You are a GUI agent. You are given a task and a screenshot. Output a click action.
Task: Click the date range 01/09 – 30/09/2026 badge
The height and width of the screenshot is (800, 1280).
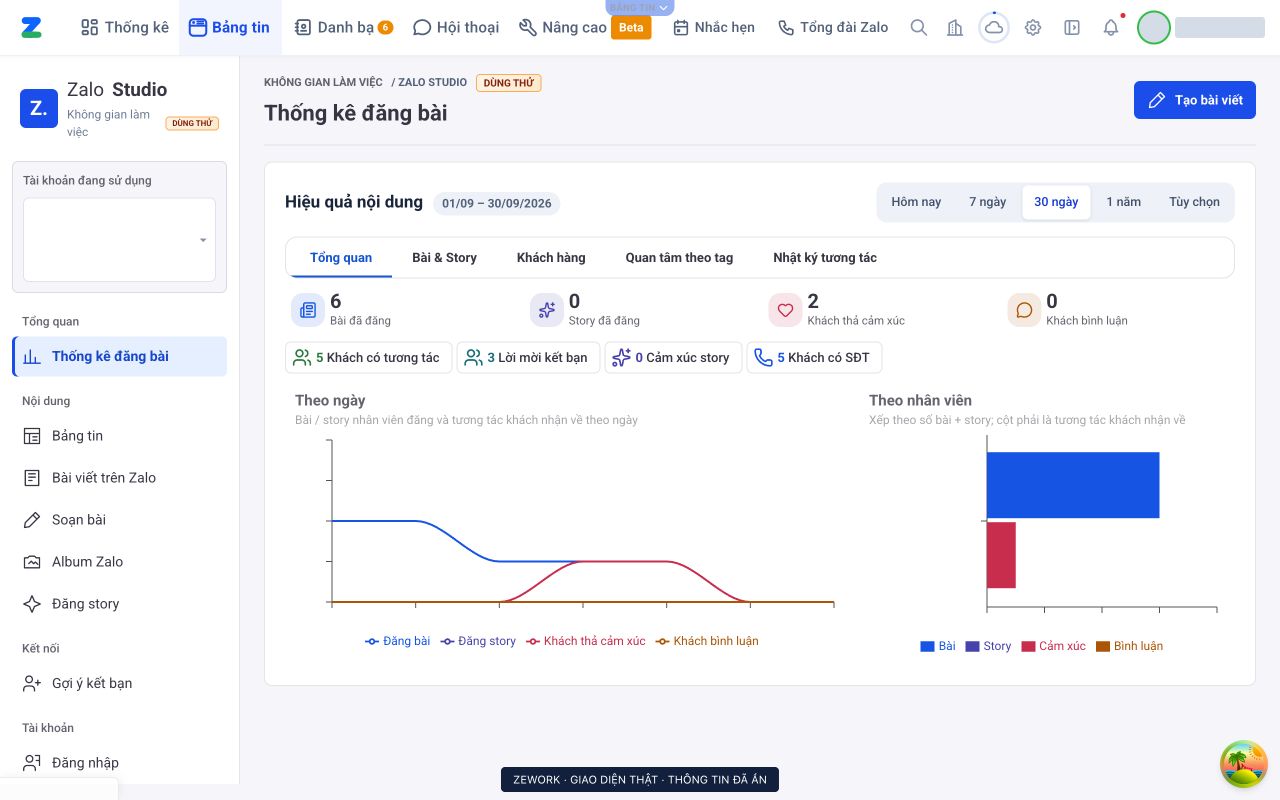coord(497,203)
